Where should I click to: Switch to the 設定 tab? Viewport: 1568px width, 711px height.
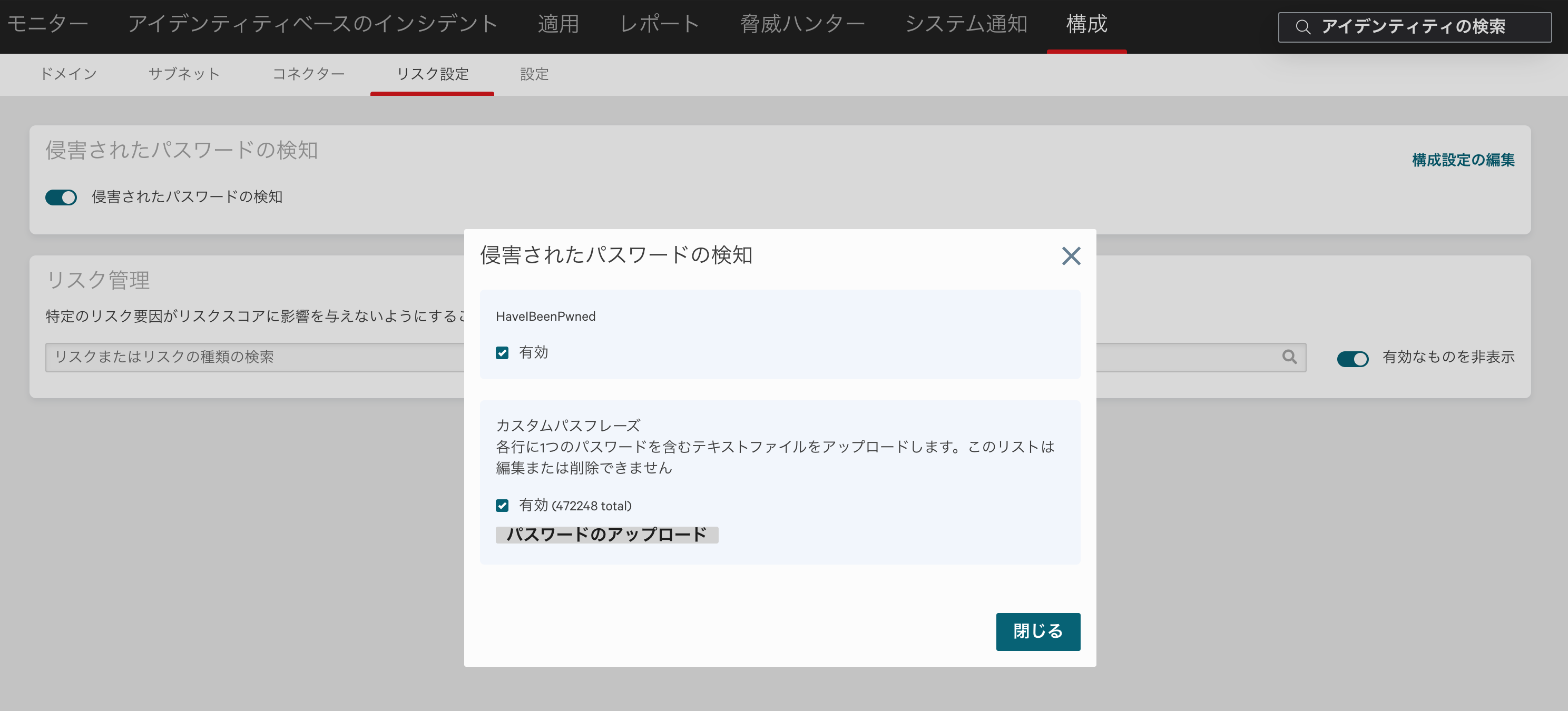coord(534,74)
